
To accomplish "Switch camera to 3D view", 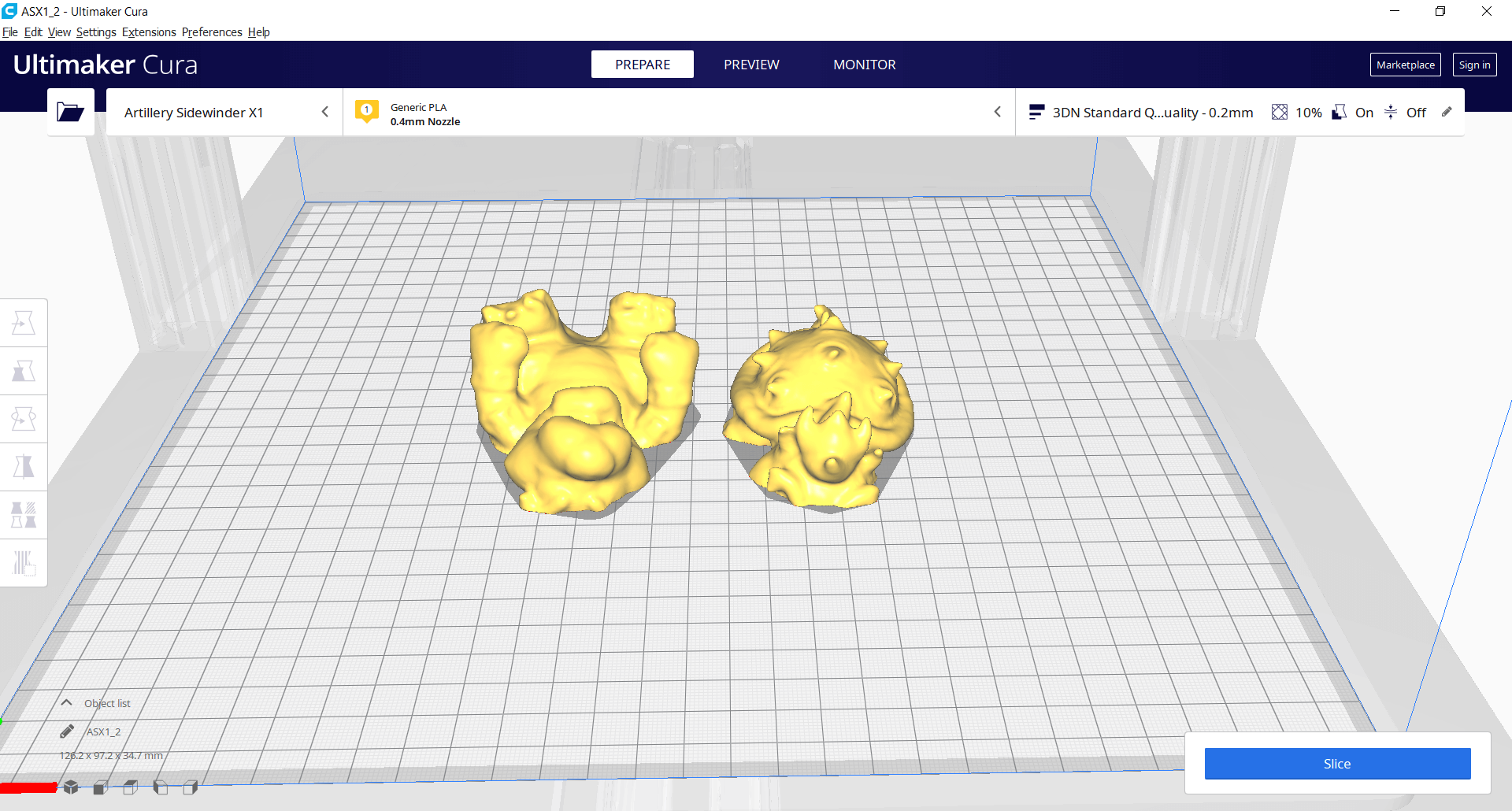I will click(71, 787).
